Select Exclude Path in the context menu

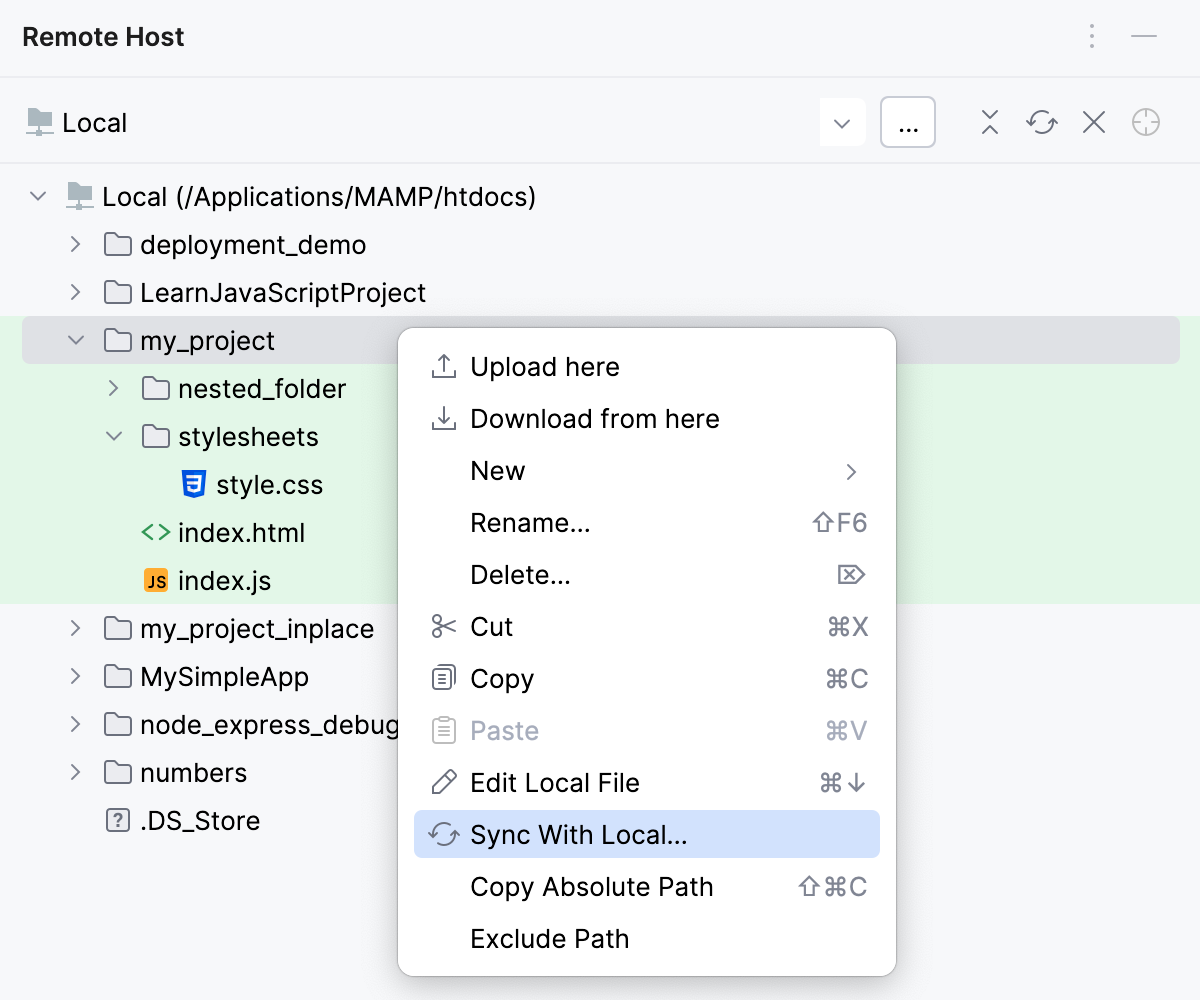[549, 938]
